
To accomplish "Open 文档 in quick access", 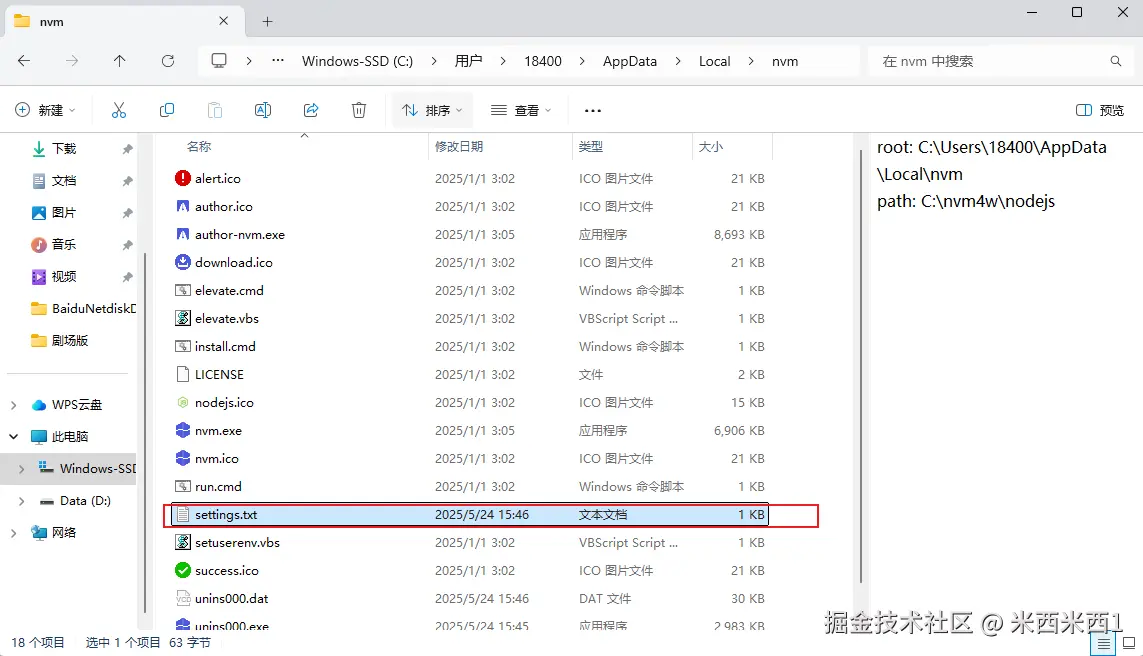I will coord(64,181).
